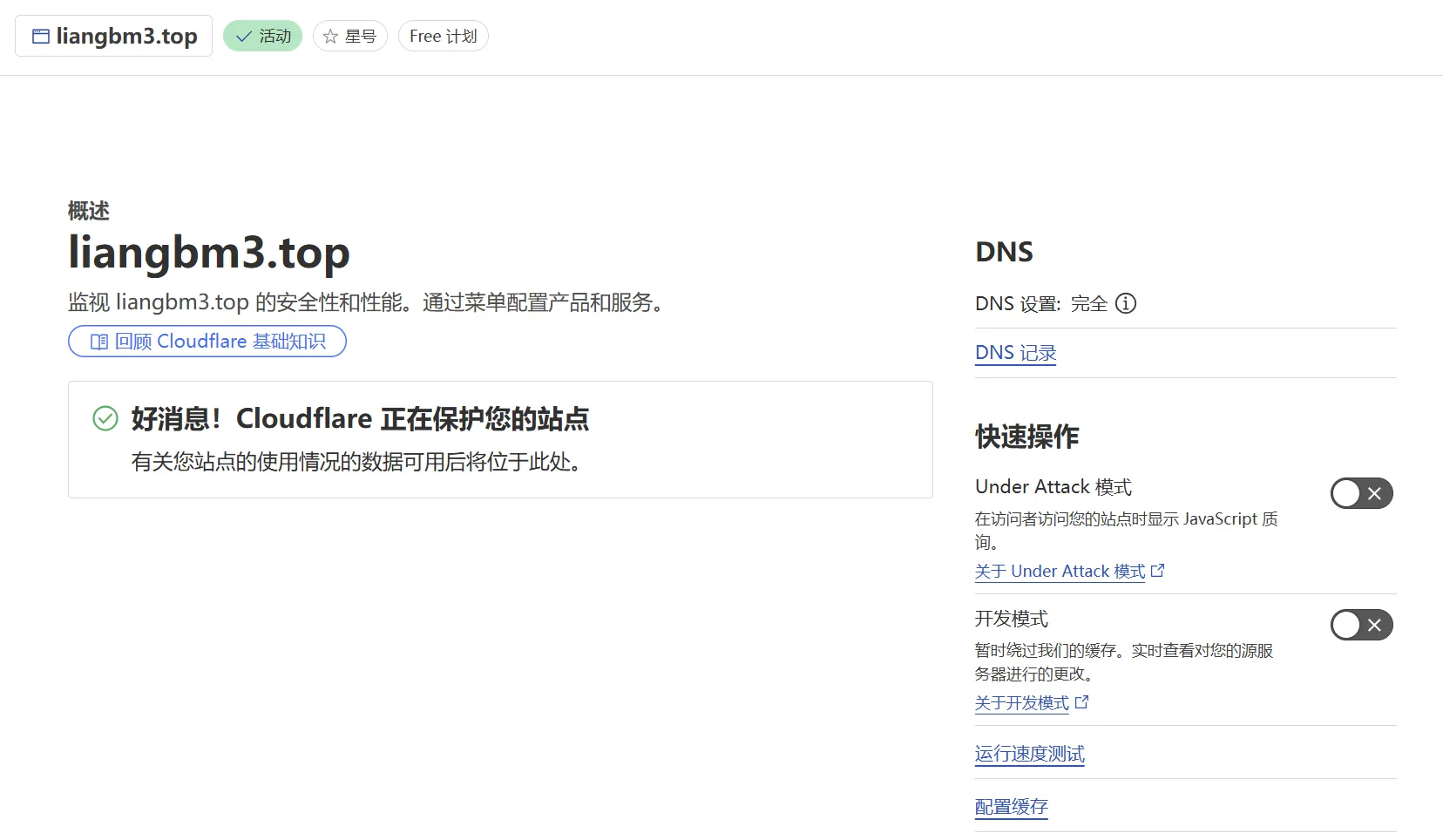Click the book icon in 回顾 Cloudflare button
This screenshot has width=1443, height=840.
pos(99,342)
